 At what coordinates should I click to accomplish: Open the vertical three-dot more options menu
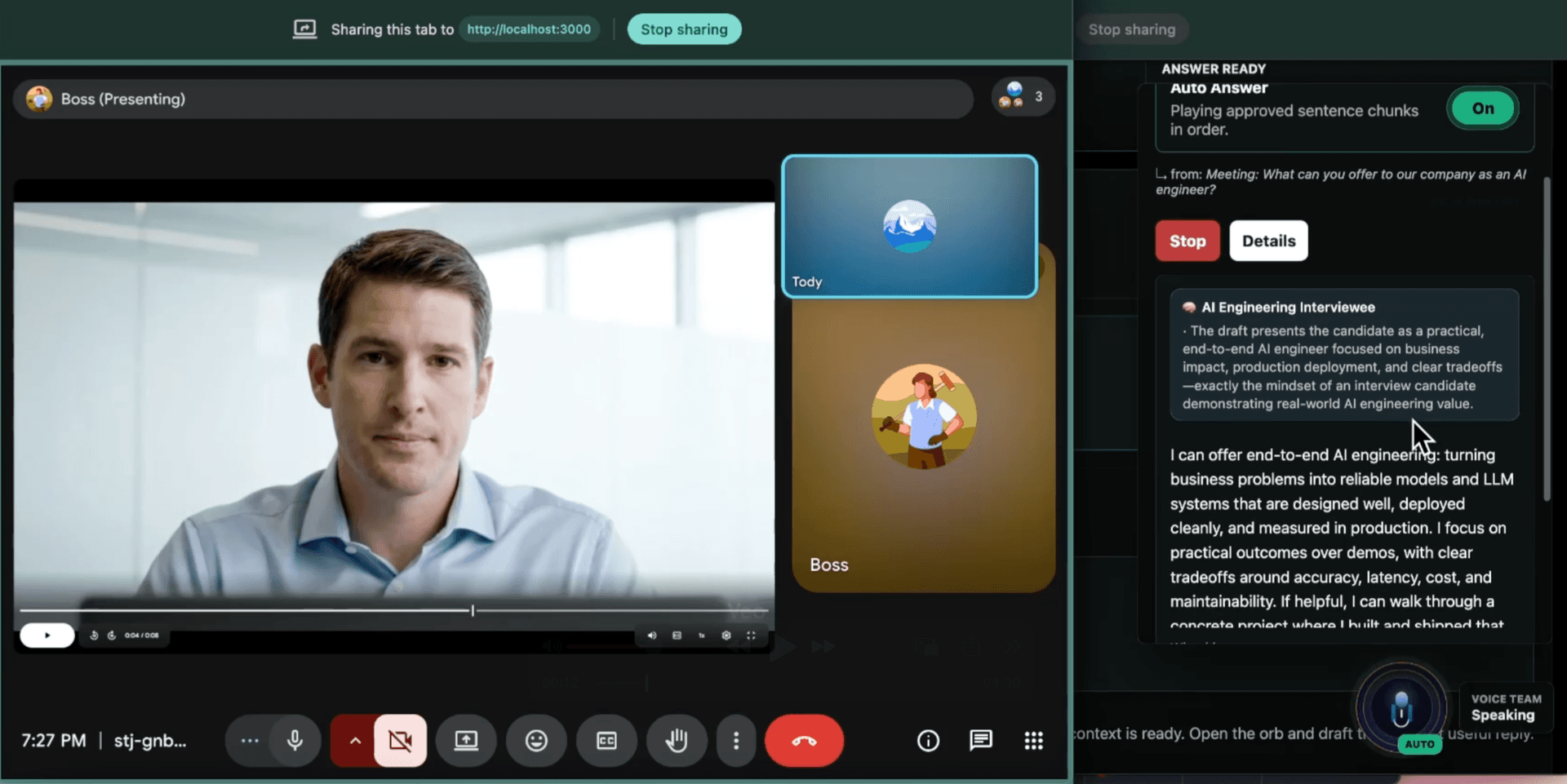pos(736,741)
